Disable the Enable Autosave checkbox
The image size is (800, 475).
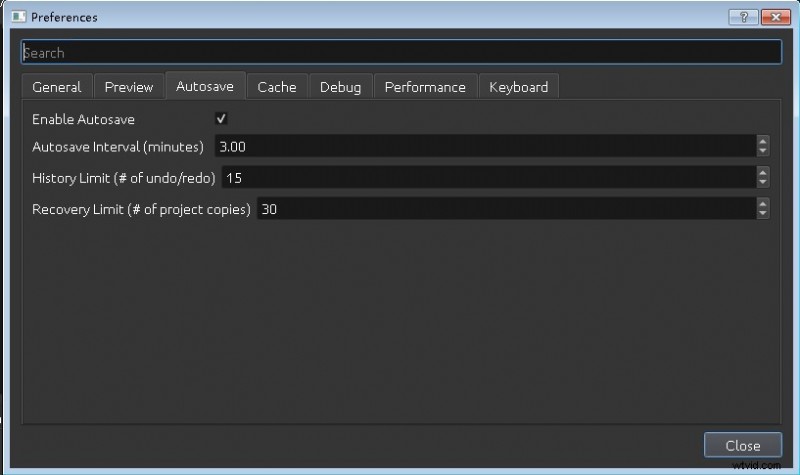pos(221,118)
